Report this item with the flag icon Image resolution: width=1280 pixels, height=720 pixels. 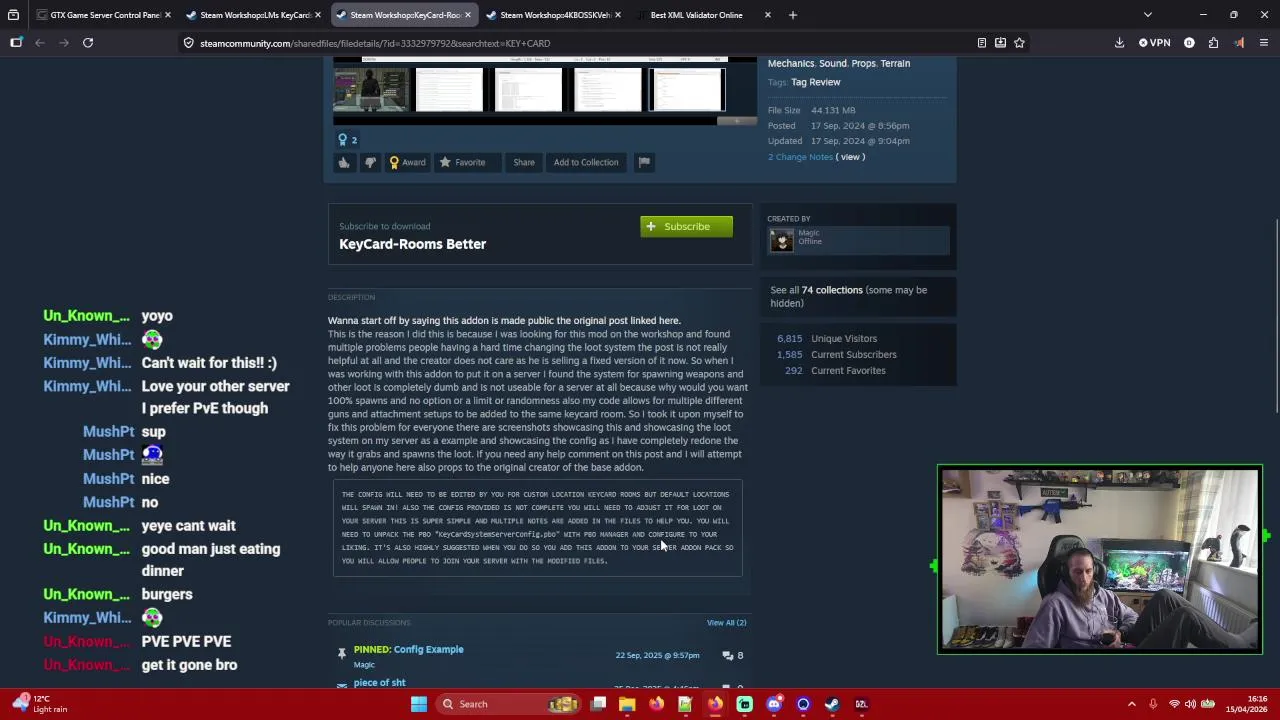644,162
